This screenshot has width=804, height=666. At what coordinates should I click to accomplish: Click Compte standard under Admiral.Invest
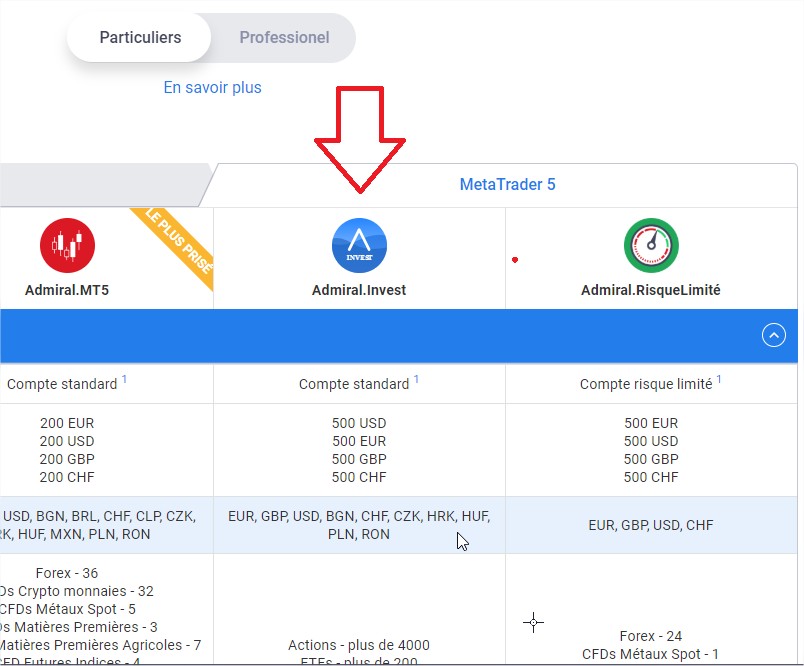coord(354,384)
